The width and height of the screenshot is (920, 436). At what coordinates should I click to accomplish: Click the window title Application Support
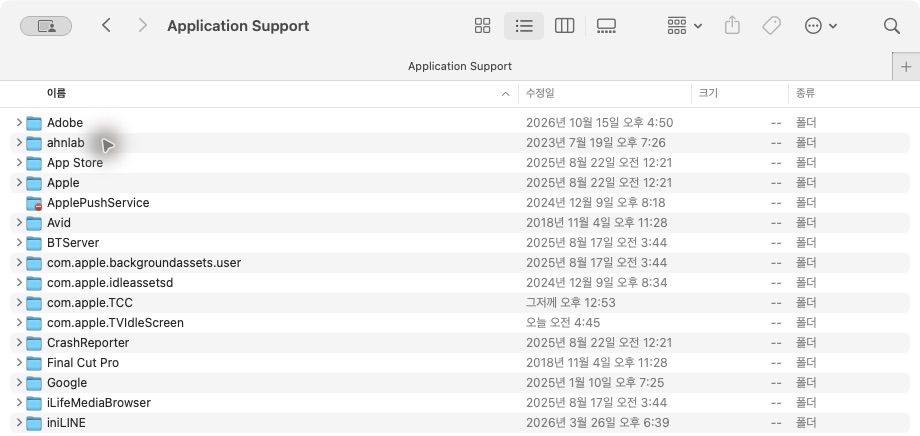[238, 26]
